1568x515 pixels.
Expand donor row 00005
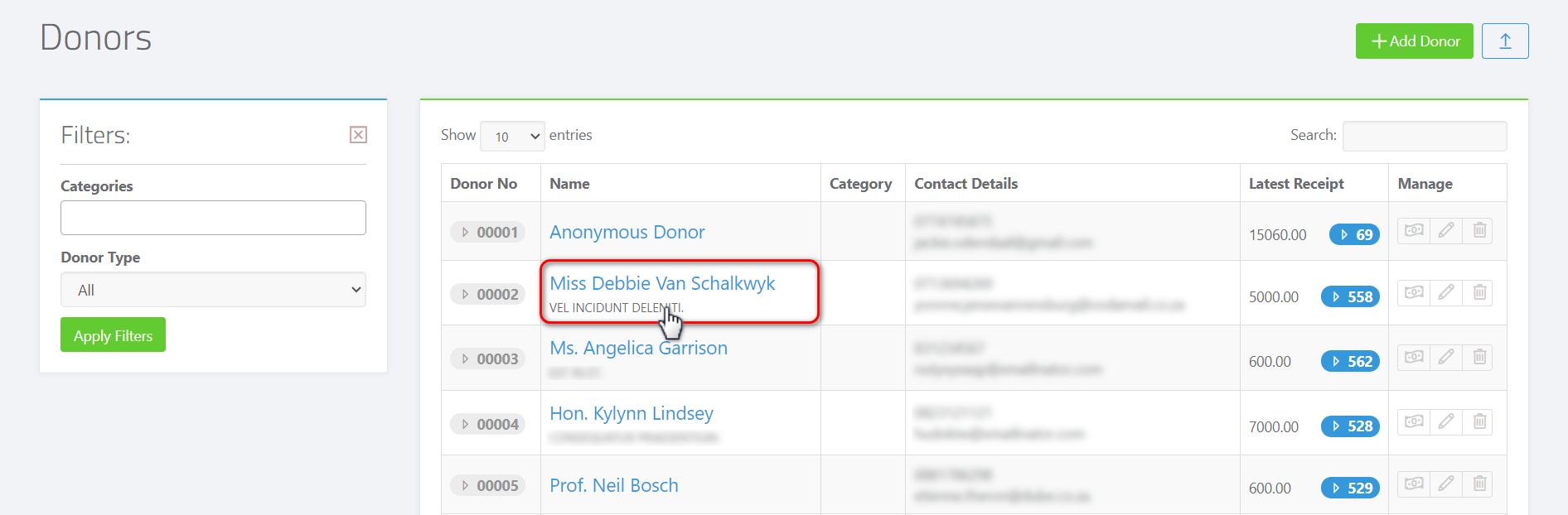488,485
